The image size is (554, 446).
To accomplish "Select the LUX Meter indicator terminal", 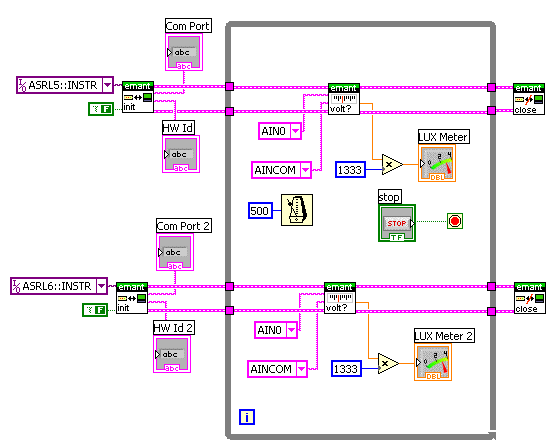I will coord(437,163).
